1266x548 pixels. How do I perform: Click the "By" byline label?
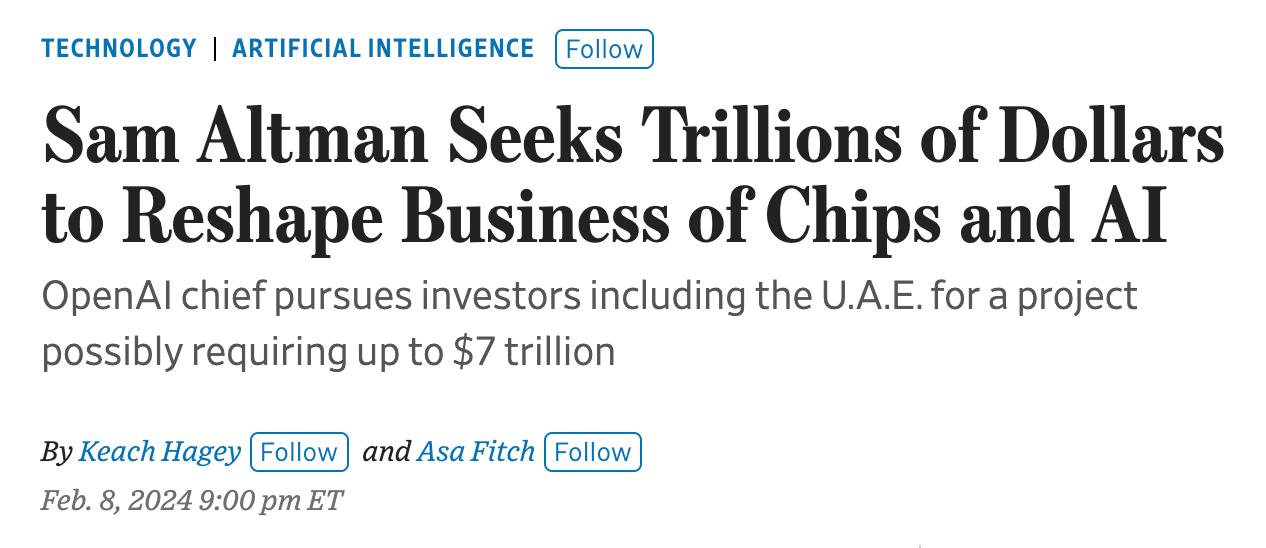(x=56, y=452)
